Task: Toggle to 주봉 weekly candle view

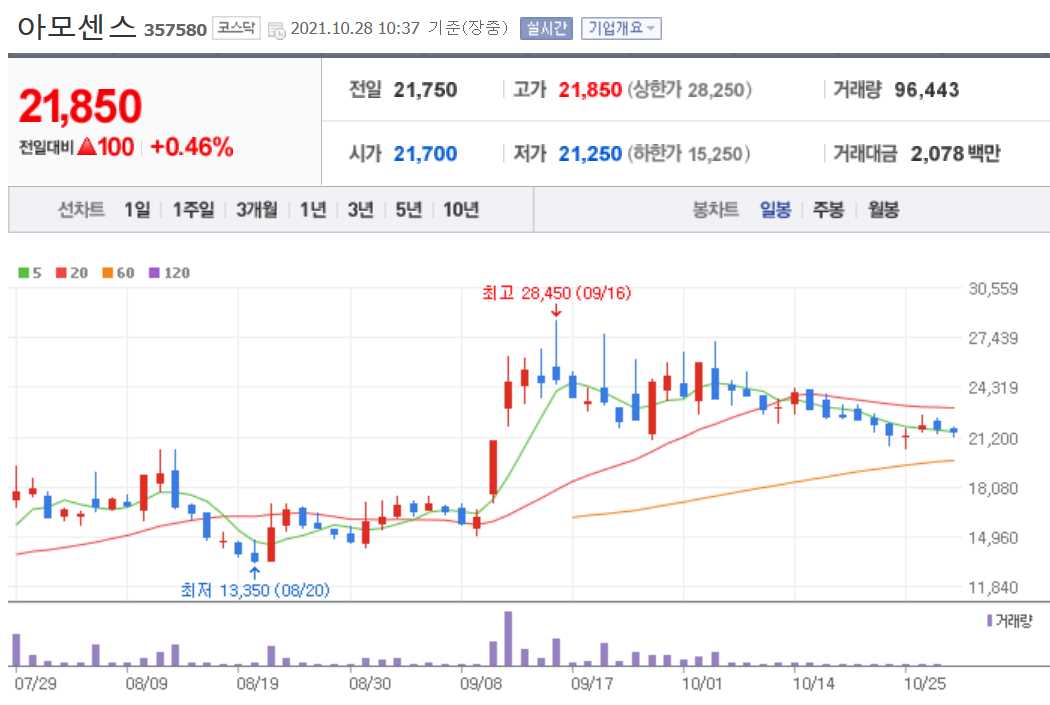Action: [828, 211]
